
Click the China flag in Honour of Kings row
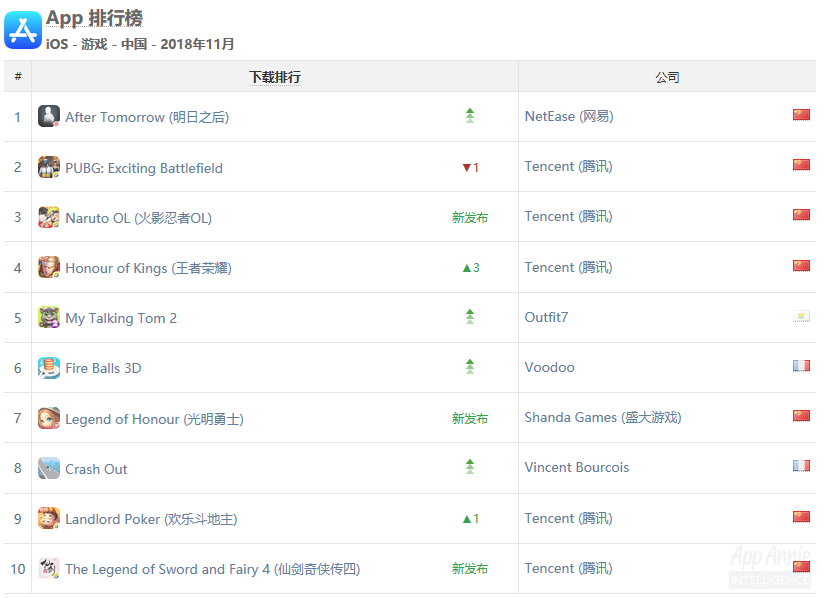(801, 266)
